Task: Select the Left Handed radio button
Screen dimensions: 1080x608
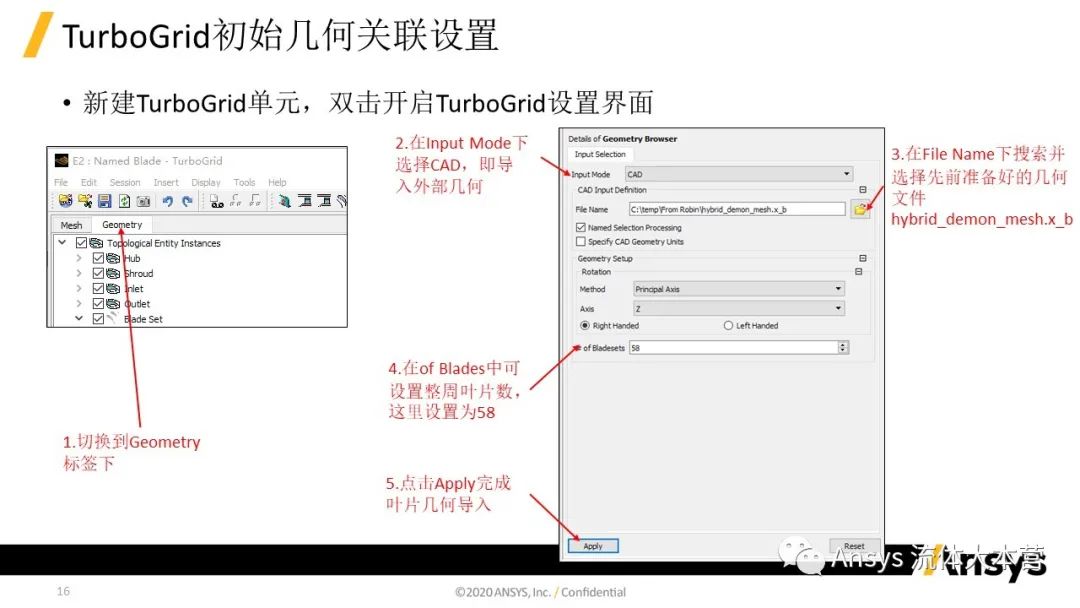Action: [x=728, y=326]
